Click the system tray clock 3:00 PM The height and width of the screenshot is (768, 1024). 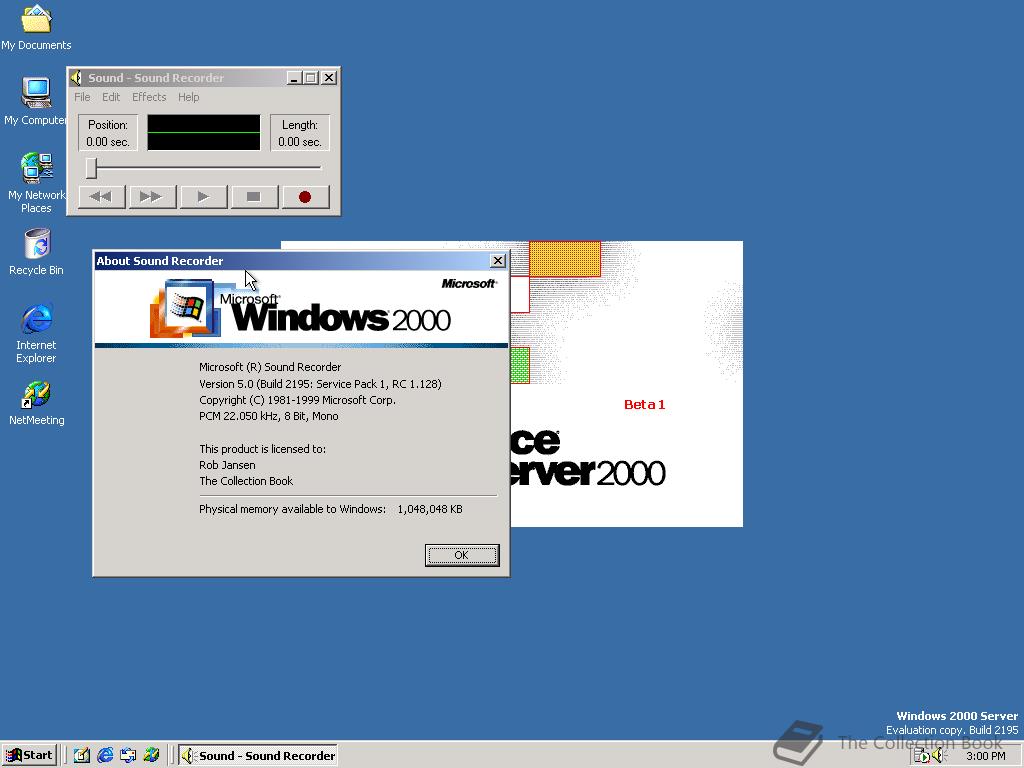(x=985, y=756)
